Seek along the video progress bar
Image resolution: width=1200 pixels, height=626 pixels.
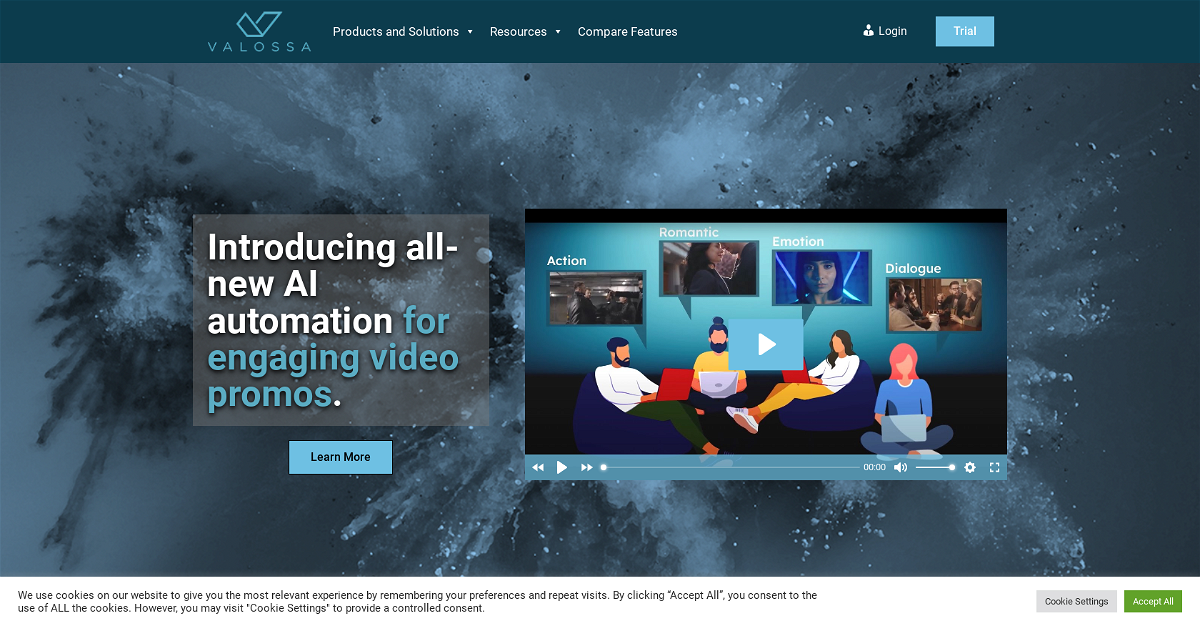[x=731, y=467]
